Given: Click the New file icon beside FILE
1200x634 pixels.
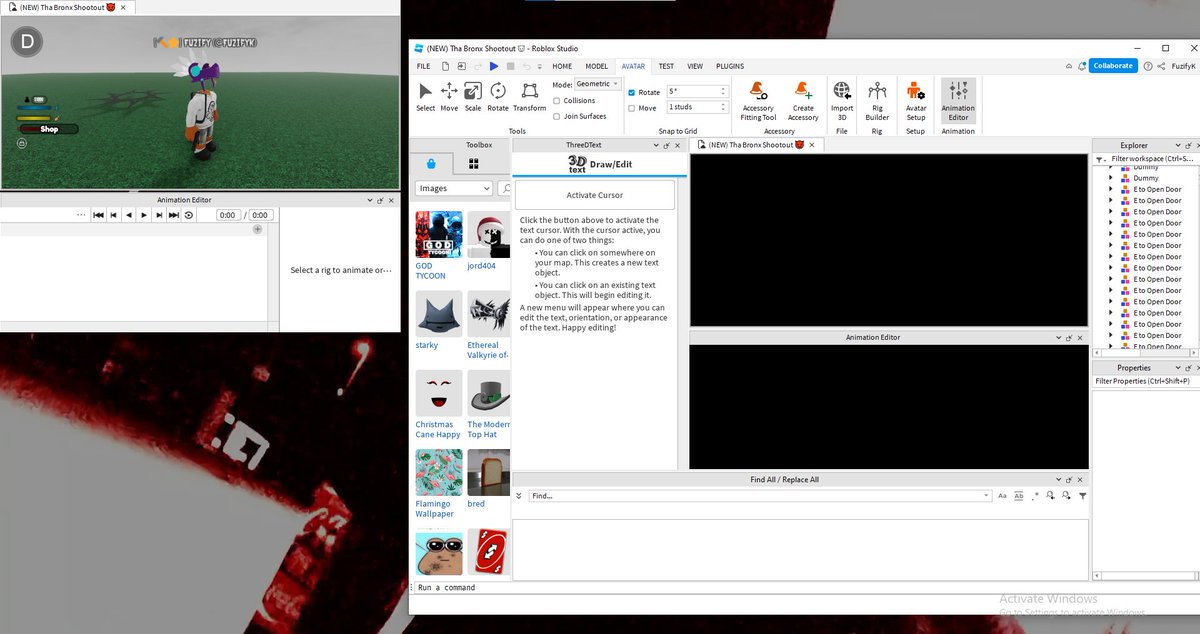Looking at the screenshot, I should (x=445, y=66).
